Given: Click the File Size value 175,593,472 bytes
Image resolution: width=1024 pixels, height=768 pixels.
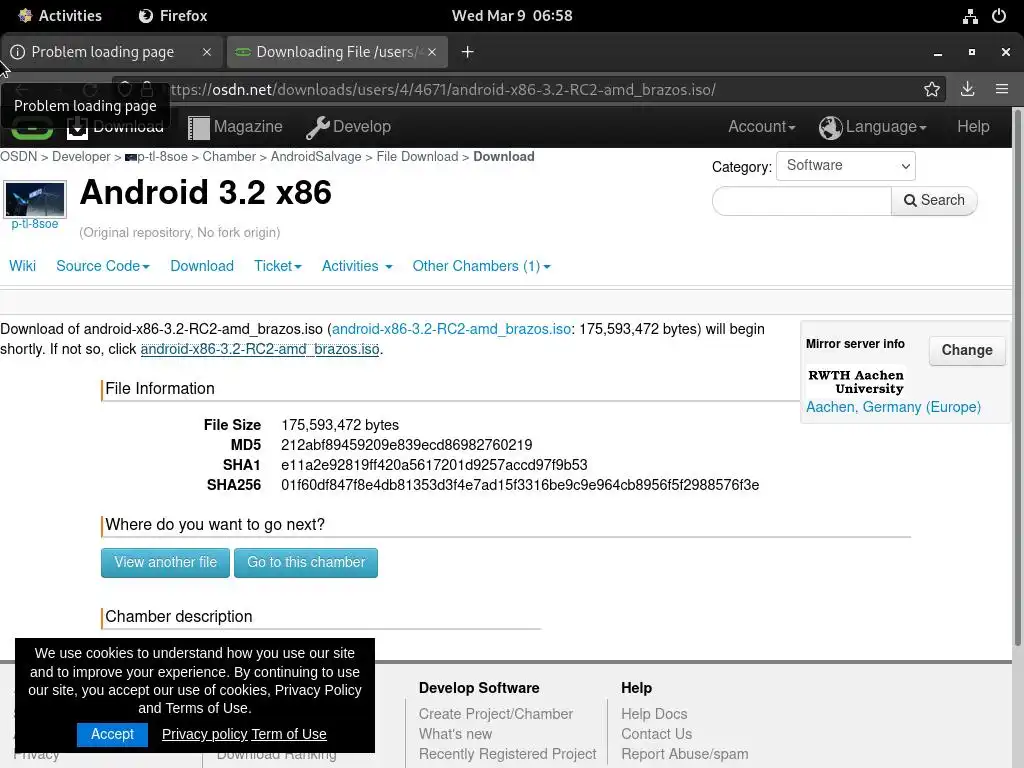Looking at the screenshot, I should [340, 425].
